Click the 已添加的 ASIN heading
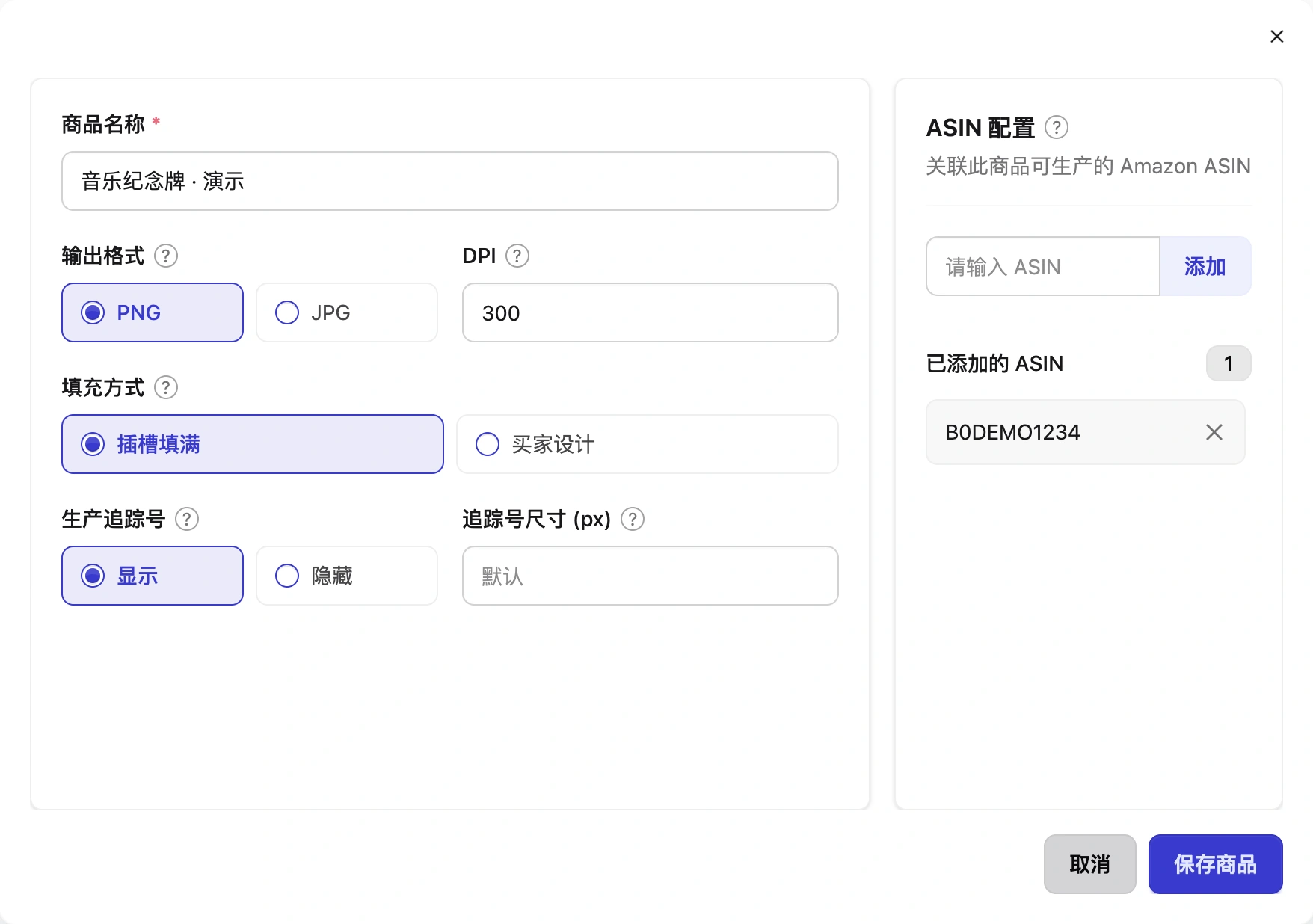1313x924 pixels. click(994, 363)
